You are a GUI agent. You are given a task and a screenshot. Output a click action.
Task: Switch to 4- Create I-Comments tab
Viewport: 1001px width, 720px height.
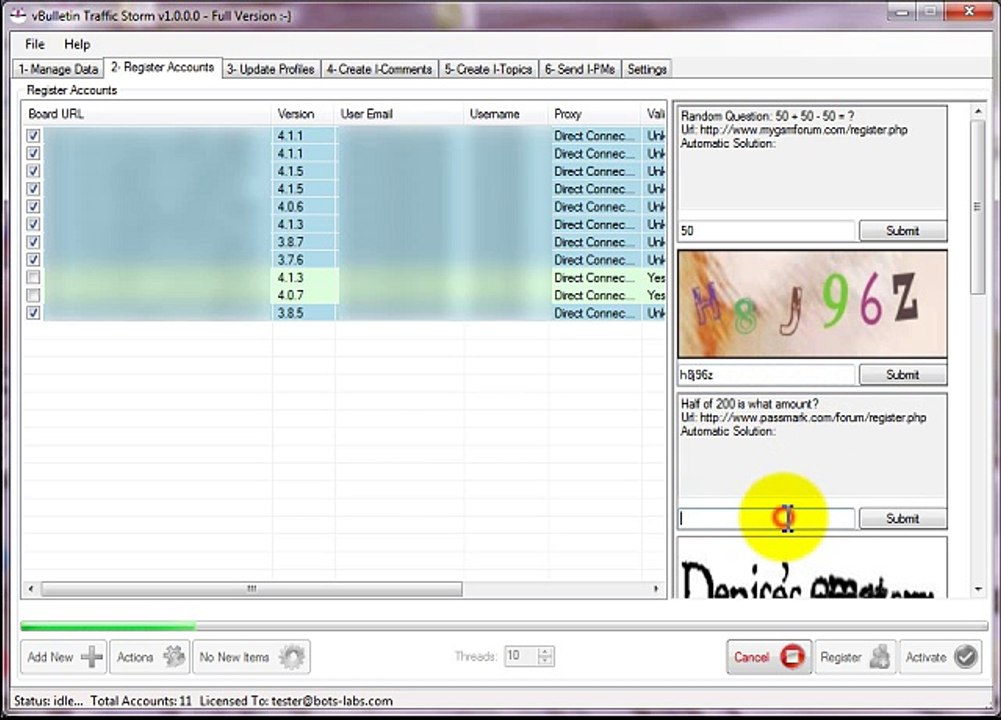(x=379, y=69)
